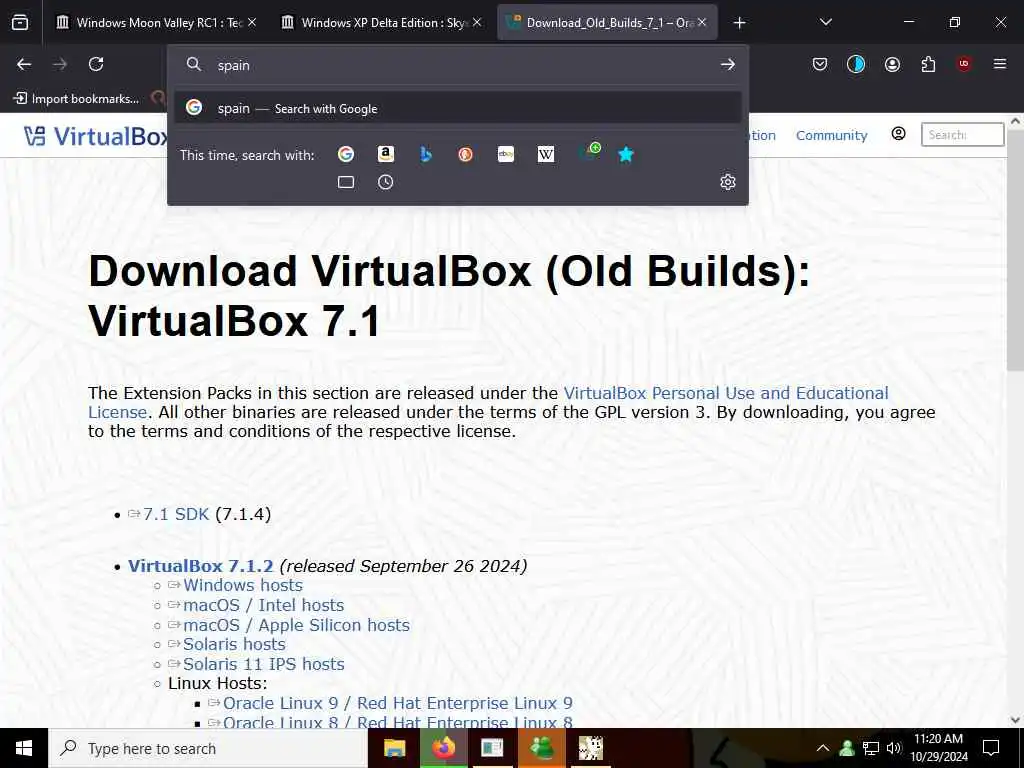Open the clock showing 11:20 AM

point(938,748)
